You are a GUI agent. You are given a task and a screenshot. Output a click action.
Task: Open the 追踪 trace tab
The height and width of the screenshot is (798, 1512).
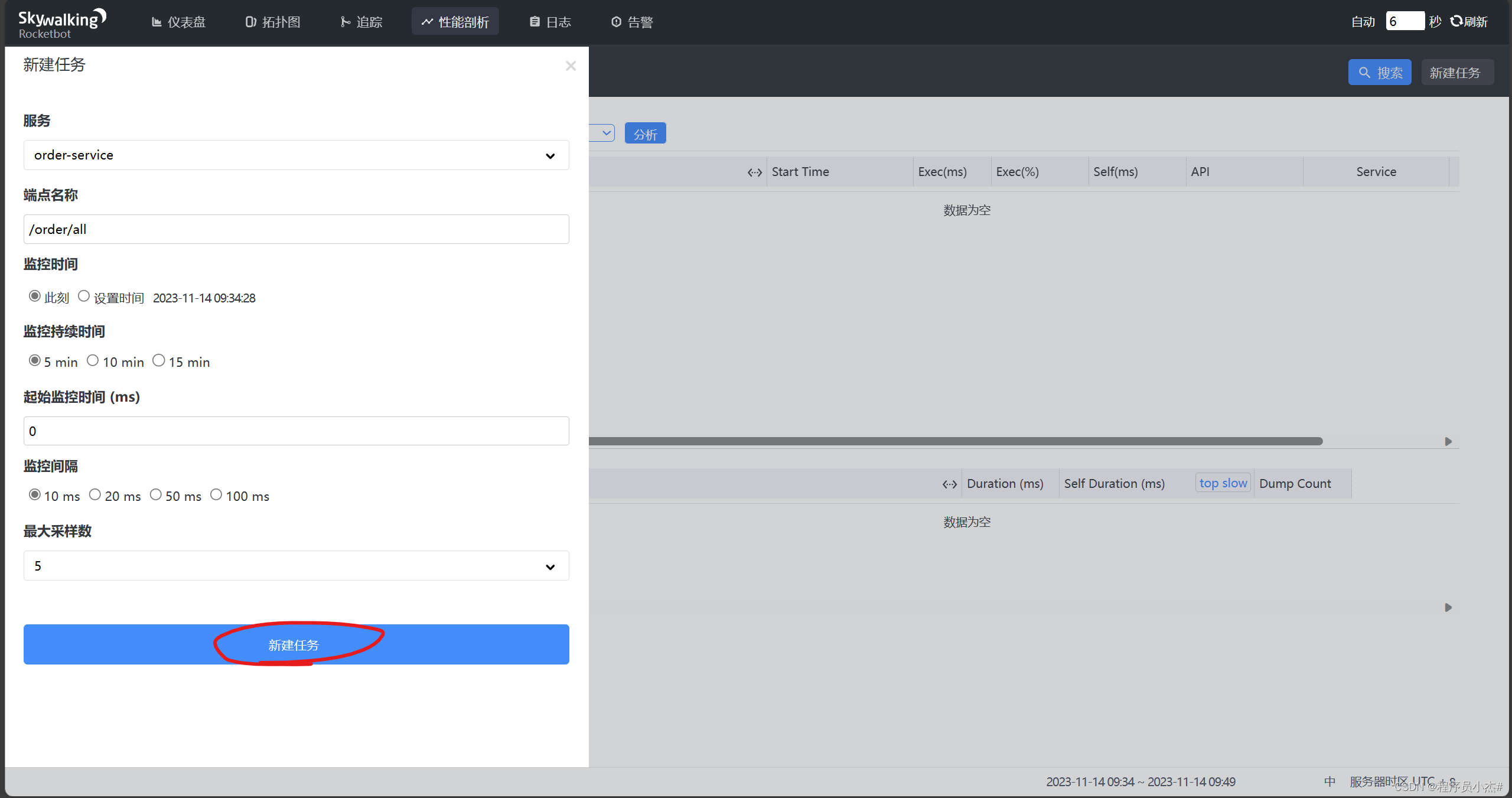pyautogui.click(x=361, y=22)
